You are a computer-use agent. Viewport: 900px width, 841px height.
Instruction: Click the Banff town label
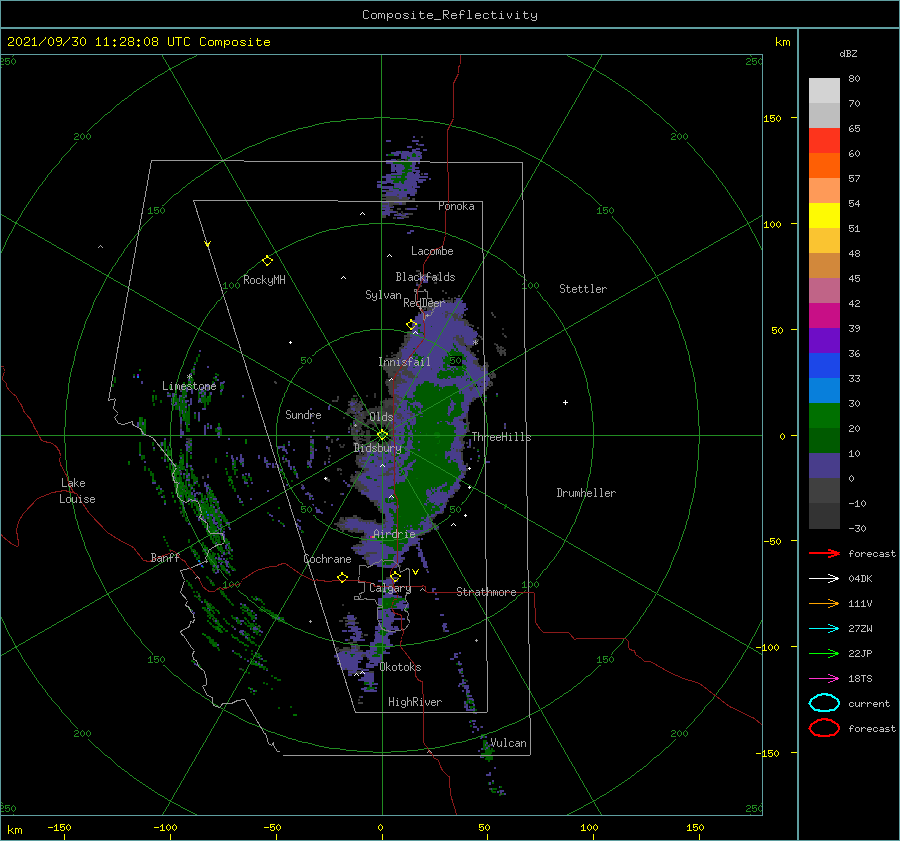(165, 557)
